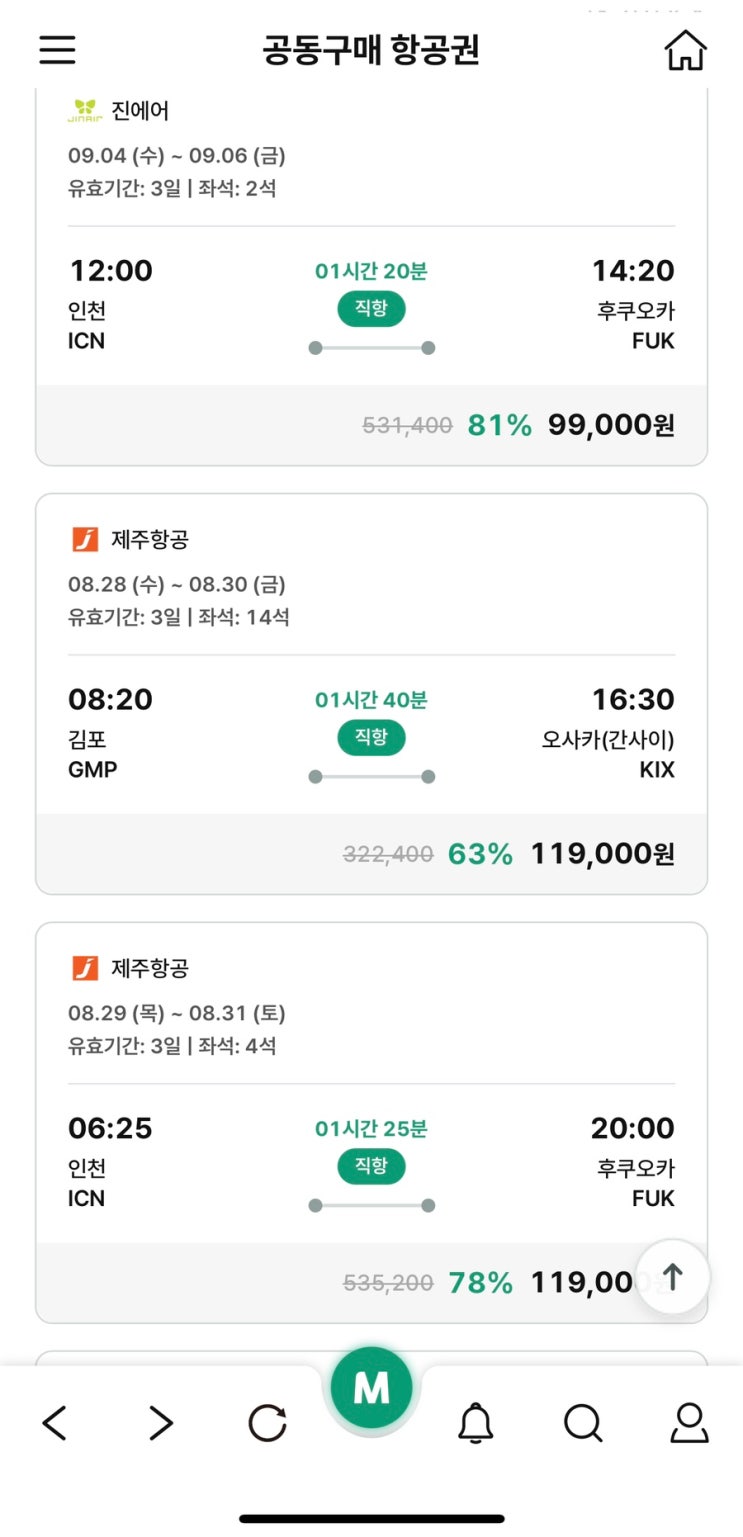This screenshot has height=1537, width=743.
Task: Select the 99,000원 Jin Air Fukuoka price
Action: (x=611, y=425)
